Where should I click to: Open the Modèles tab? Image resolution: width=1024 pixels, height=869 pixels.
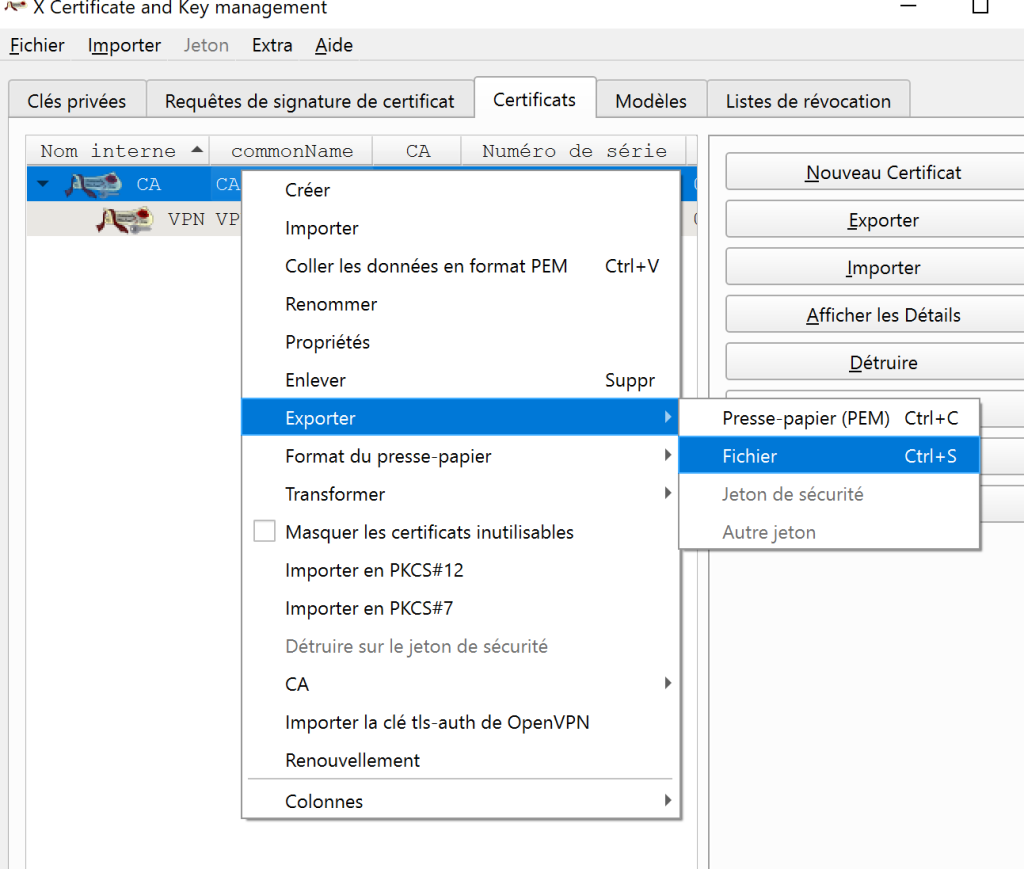point(651,101)
